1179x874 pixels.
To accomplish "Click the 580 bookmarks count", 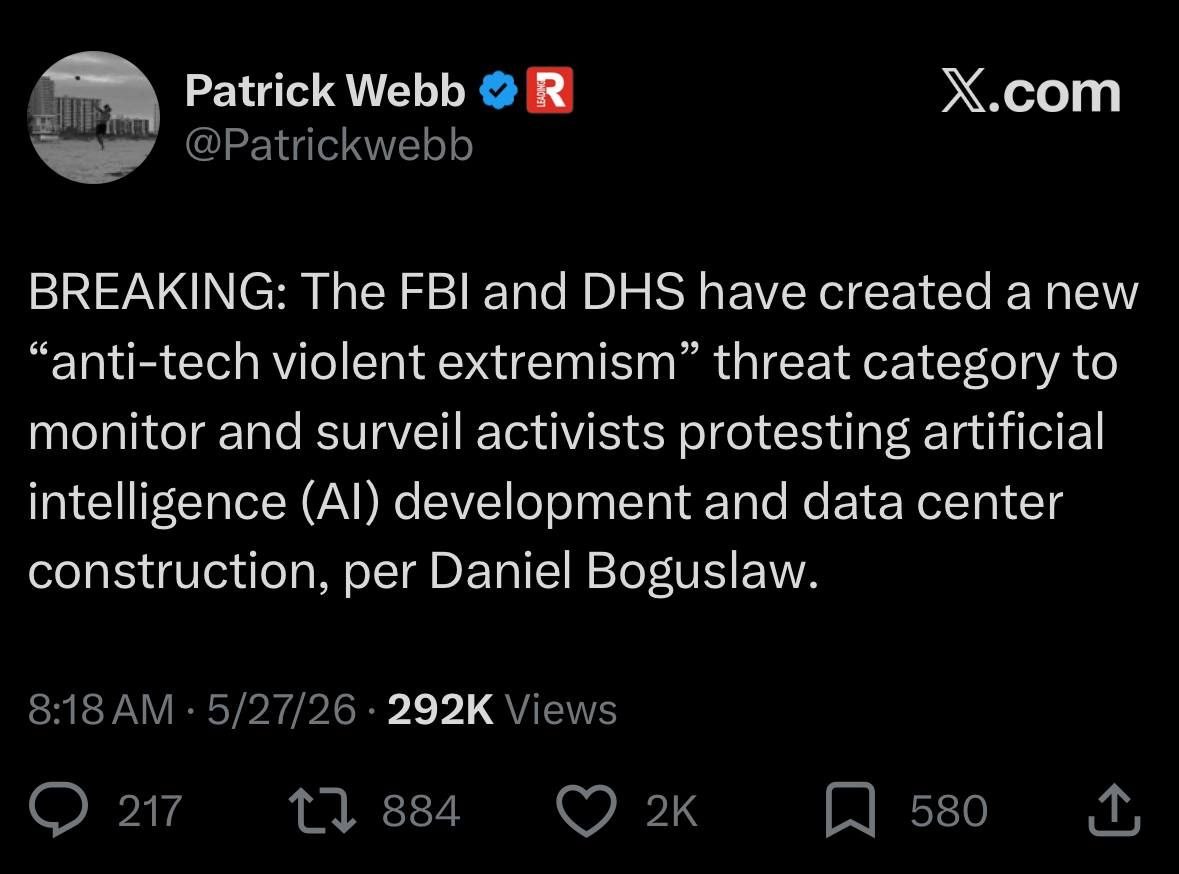I will tap(949, 811).
